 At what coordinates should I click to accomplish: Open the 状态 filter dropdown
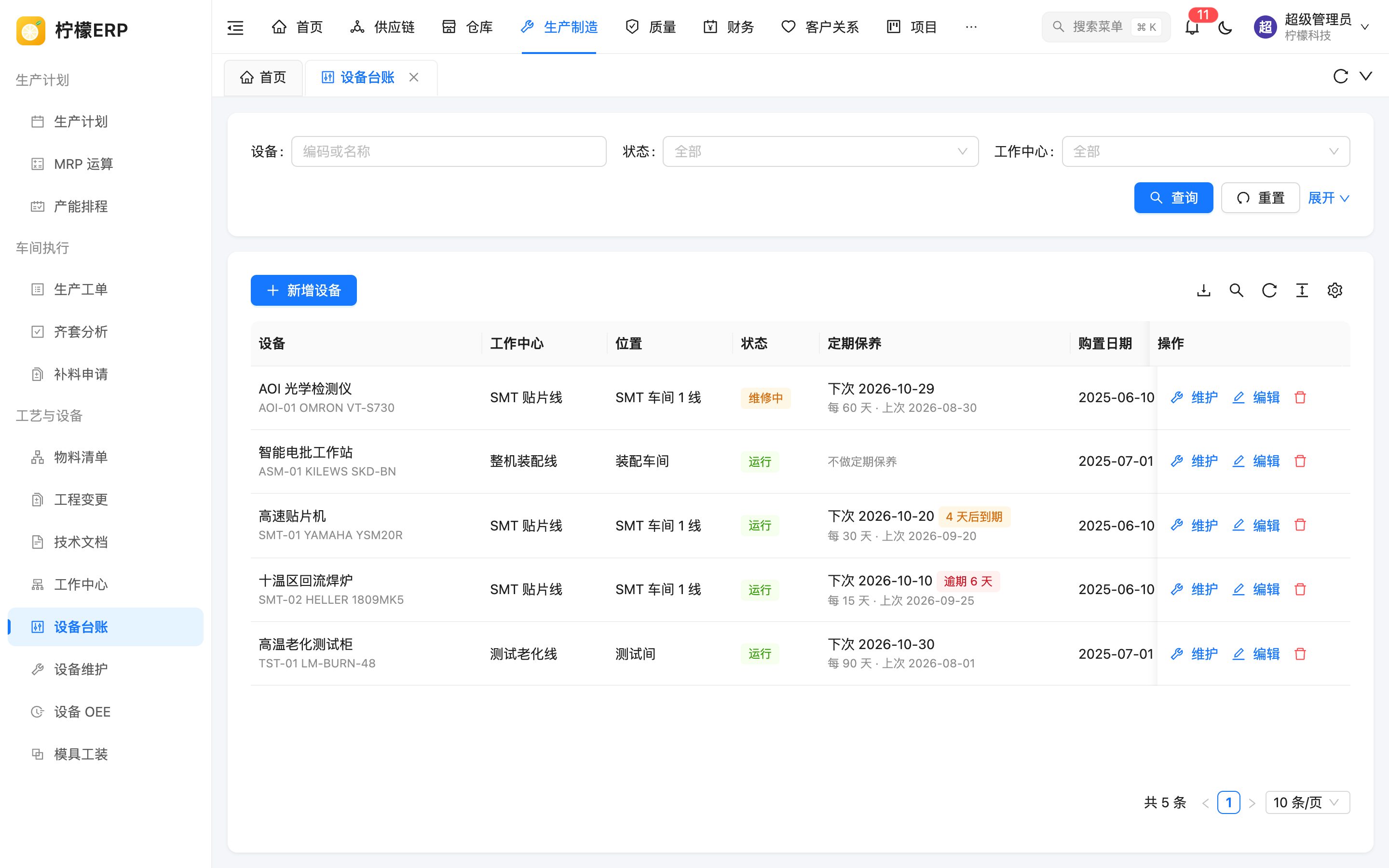point(820,151)
